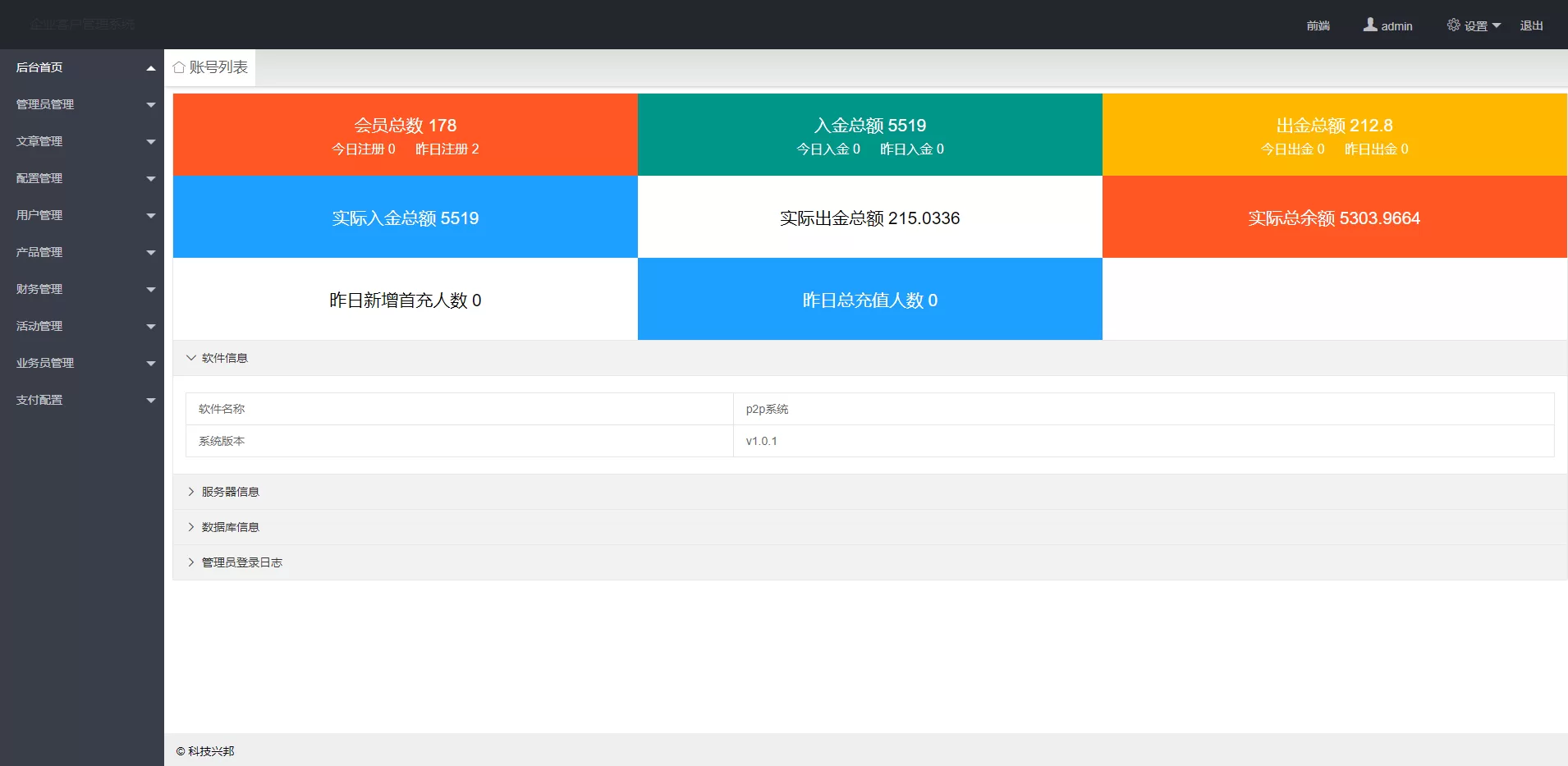This screenshot has width=1568, height=766.
Task: Switch to the 账号列表 tab
Action: click(x=218, y=67)
